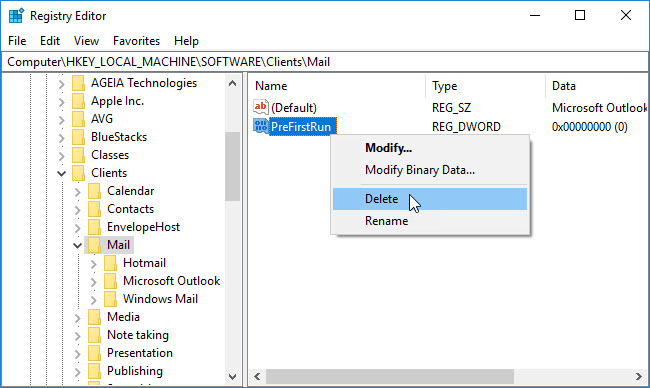Choose Rename in the context menu
The width and height of the screenshot is (650, 388).
click(430, 221)
